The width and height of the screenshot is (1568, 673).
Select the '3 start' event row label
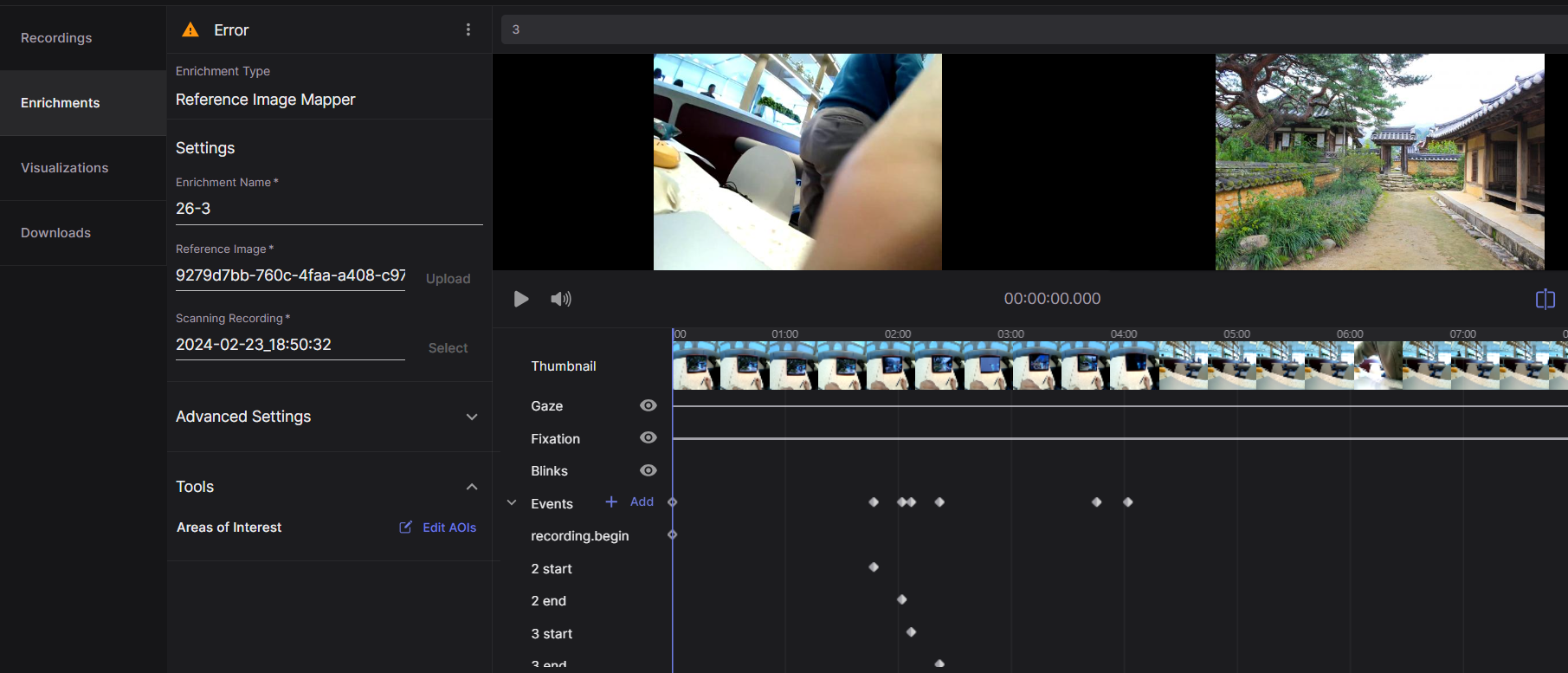point(552,634)
